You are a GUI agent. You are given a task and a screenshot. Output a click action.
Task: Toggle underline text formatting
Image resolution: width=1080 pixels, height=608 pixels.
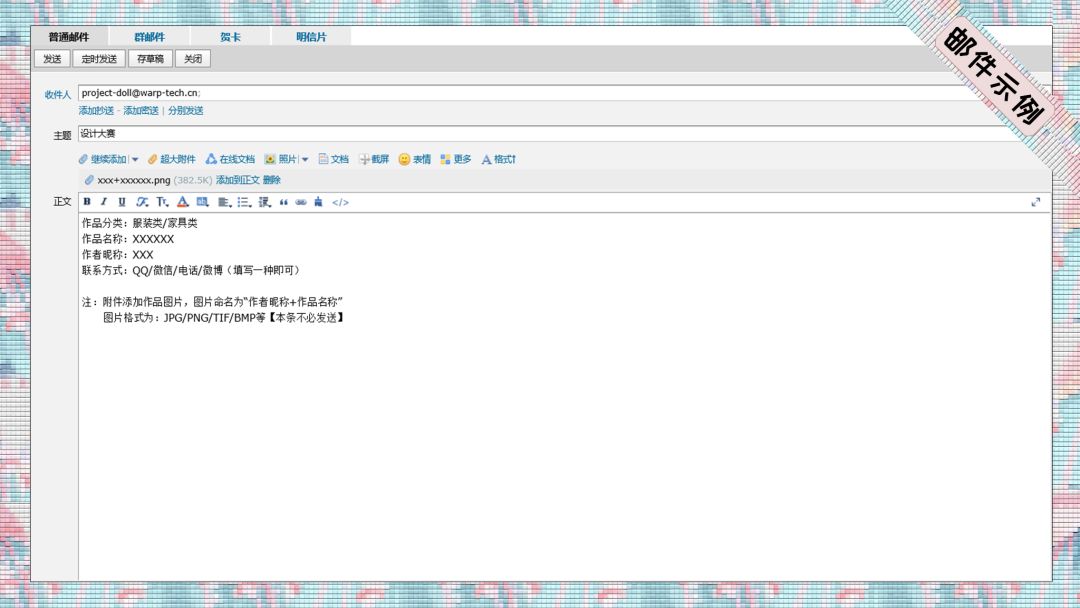pos(122,202)
